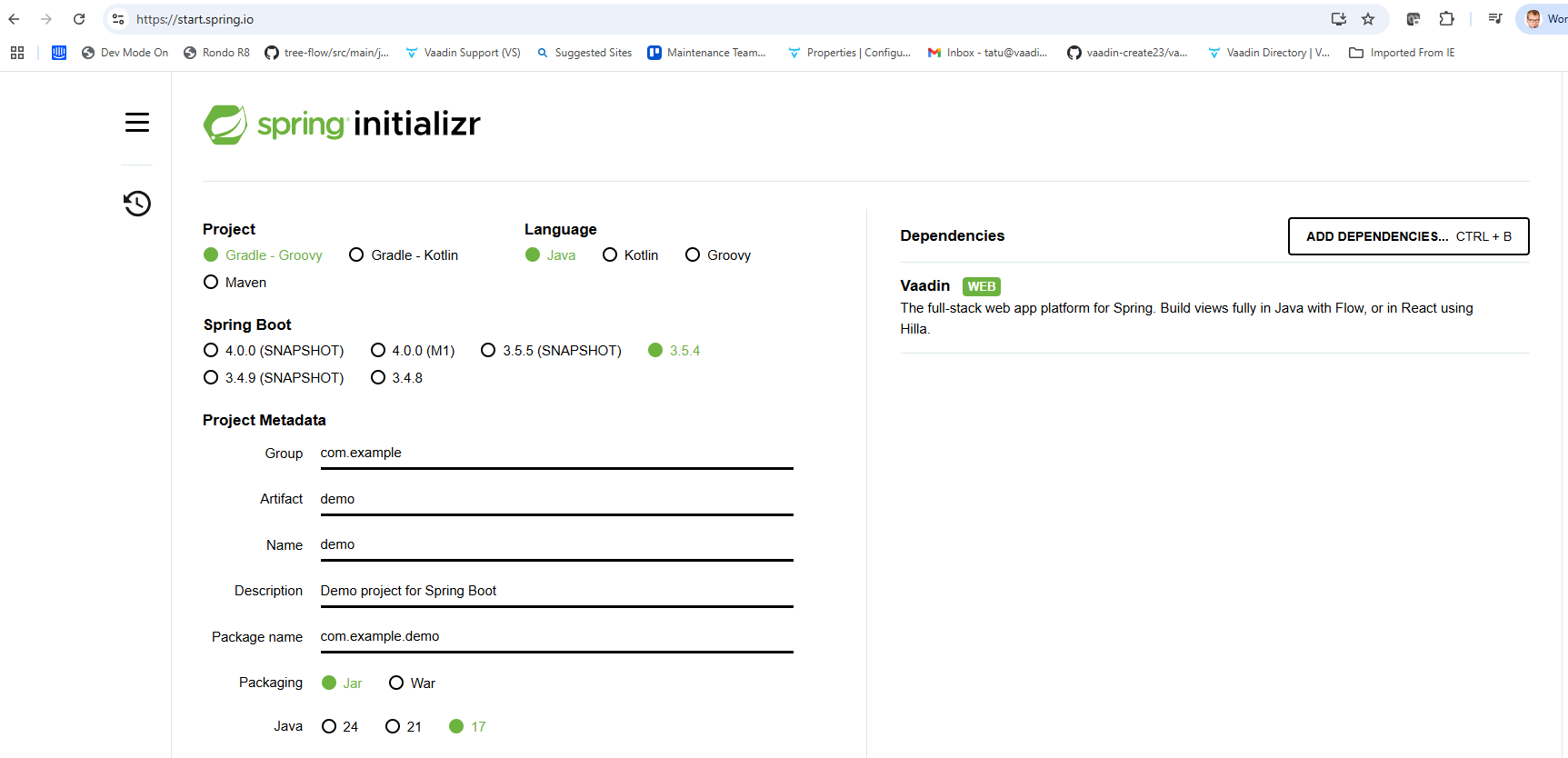Open the project history clock icon

coord(137,204)
